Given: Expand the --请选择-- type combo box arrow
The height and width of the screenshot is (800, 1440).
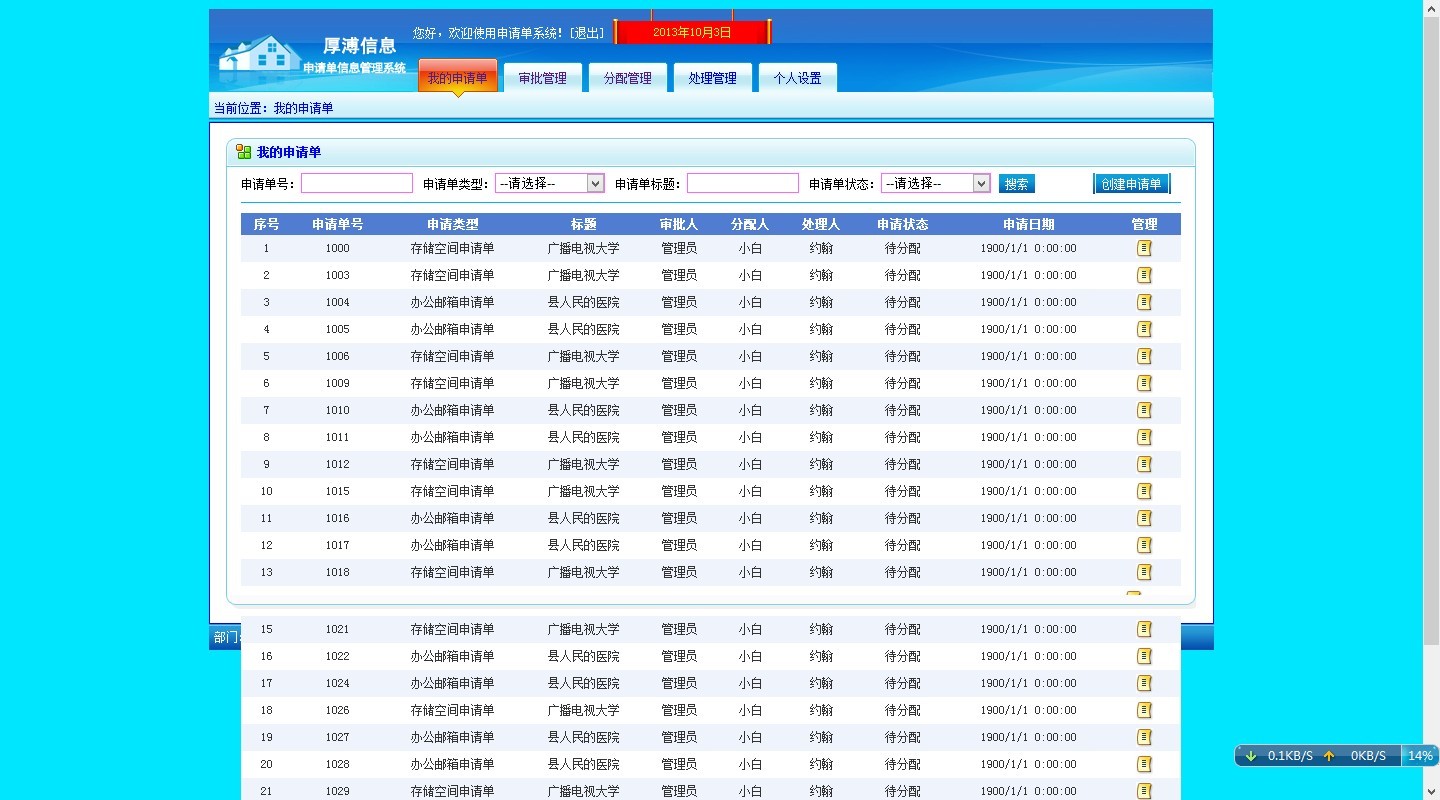Looking at the screenshot, I should pos(595,183).
